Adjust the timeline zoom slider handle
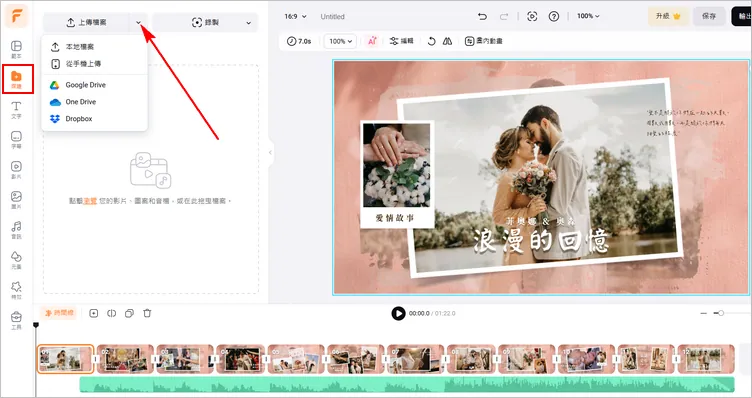This screenshot has width=752, height=398. (x=720, y=313)
